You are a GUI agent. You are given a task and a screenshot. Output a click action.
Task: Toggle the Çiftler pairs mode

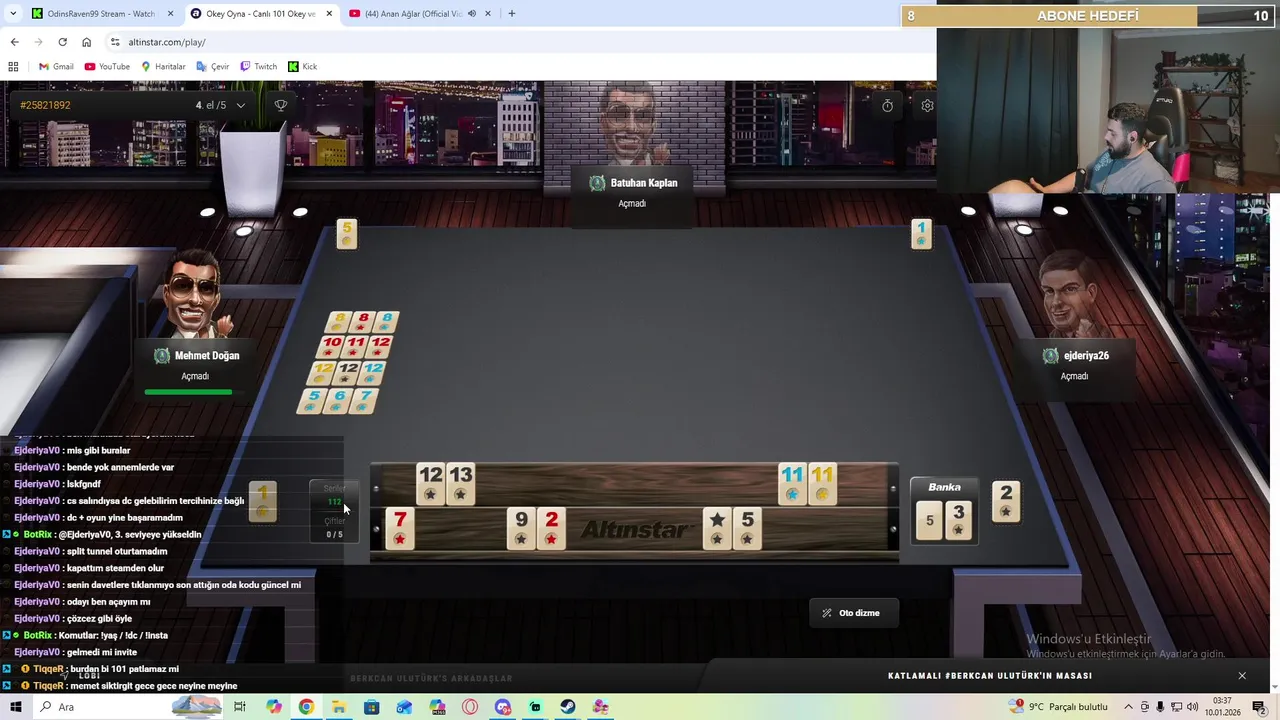pos(334,528)
